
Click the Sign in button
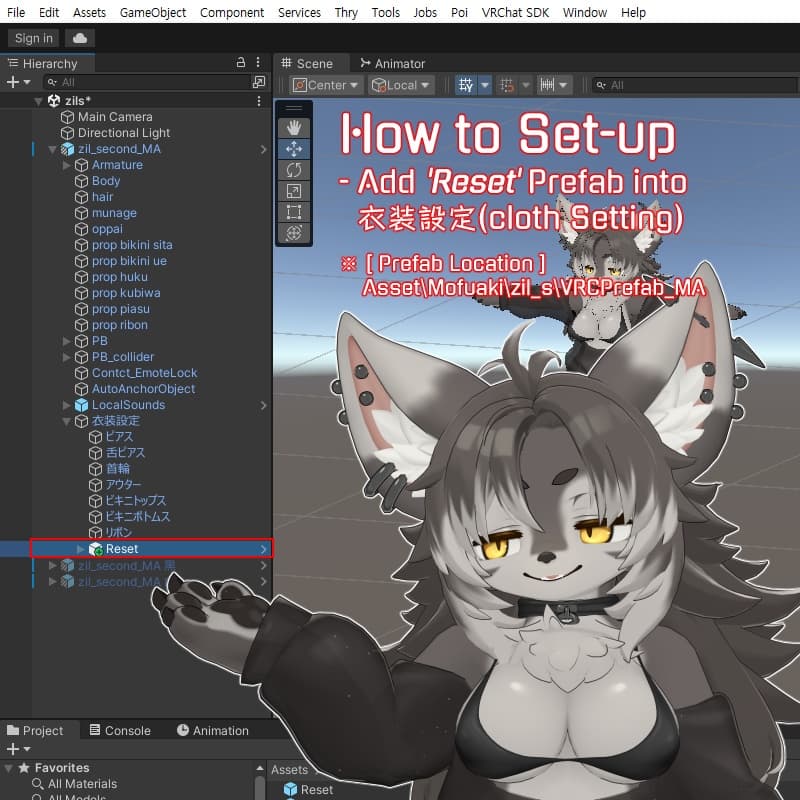pos(33,38)
